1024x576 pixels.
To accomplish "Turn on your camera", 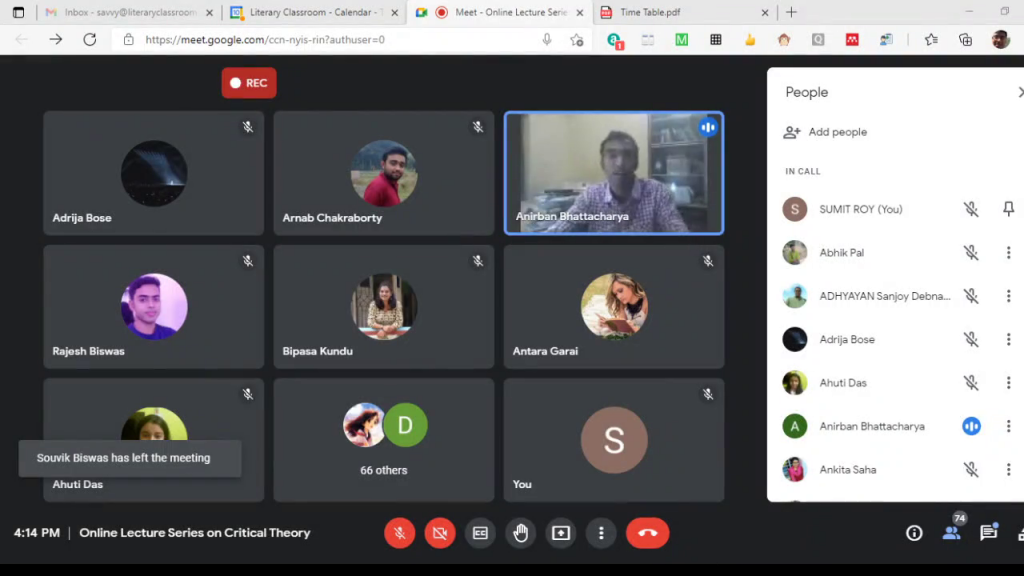I will [x=439, y=533].
